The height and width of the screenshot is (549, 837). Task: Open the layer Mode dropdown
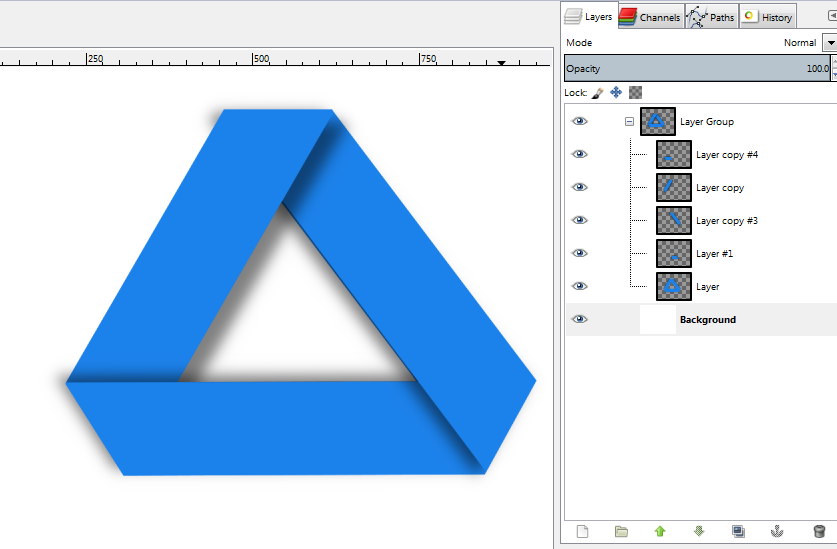tap(830, 43)
